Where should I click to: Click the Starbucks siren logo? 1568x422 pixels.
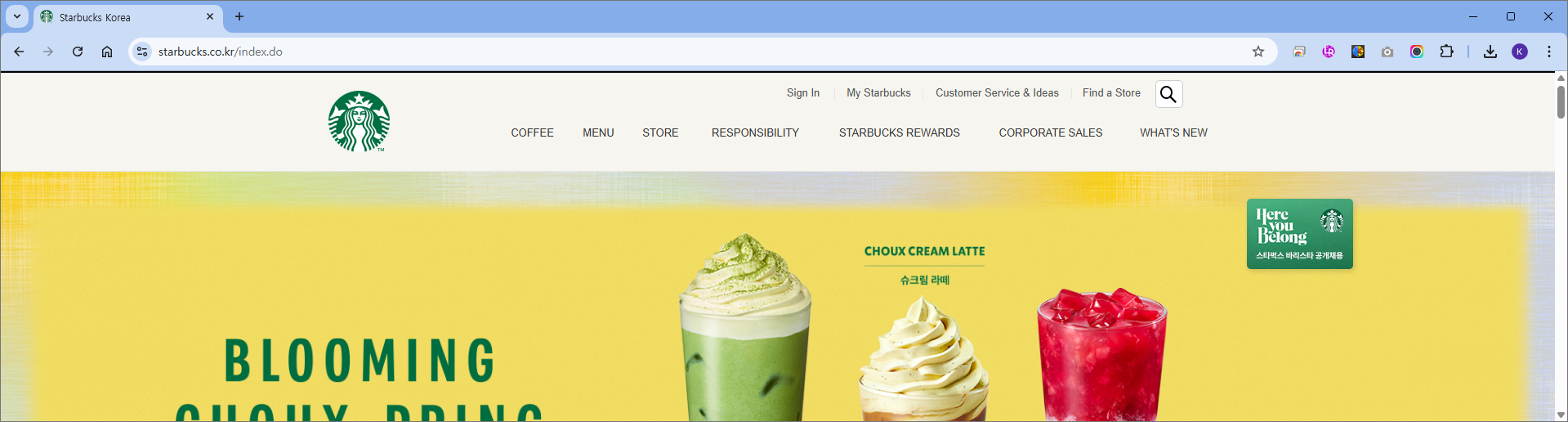359,121
